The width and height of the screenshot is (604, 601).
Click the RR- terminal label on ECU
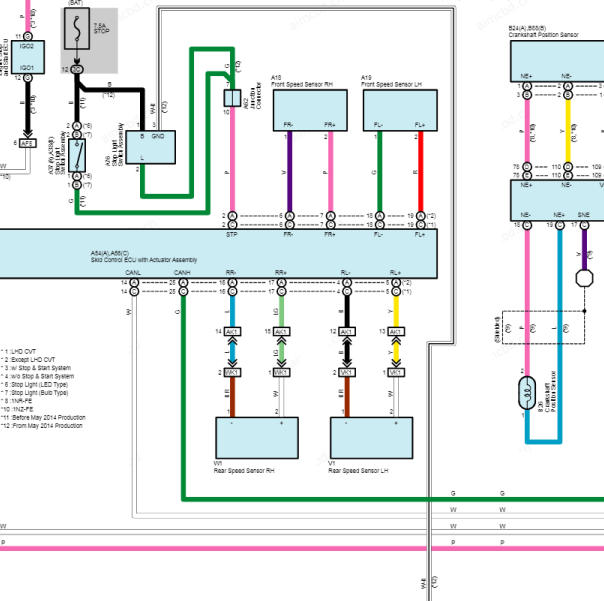click(x=231, y=273)
